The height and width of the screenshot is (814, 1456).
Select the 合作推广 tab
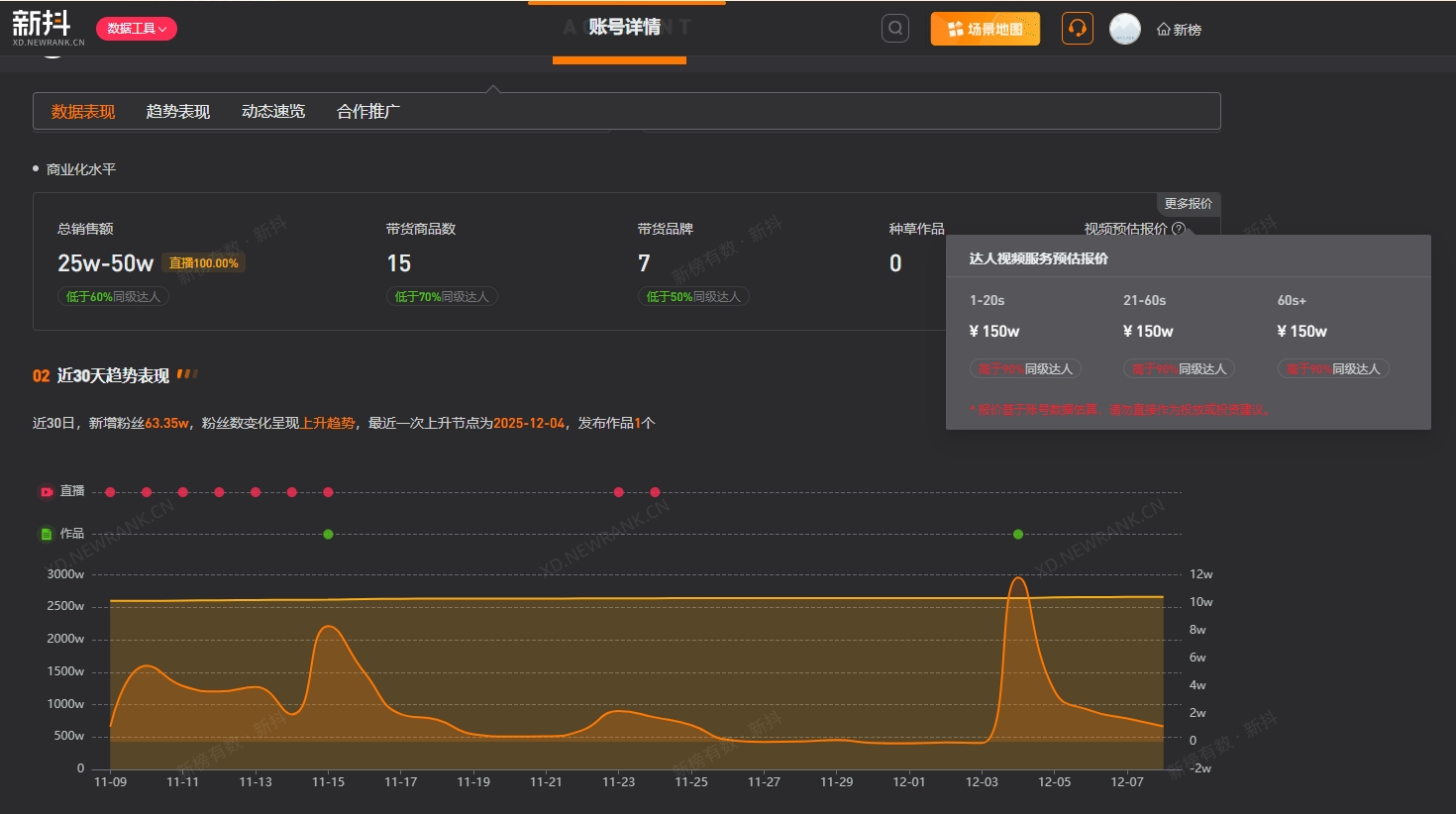pyautogui.click(x=367, y=111)
